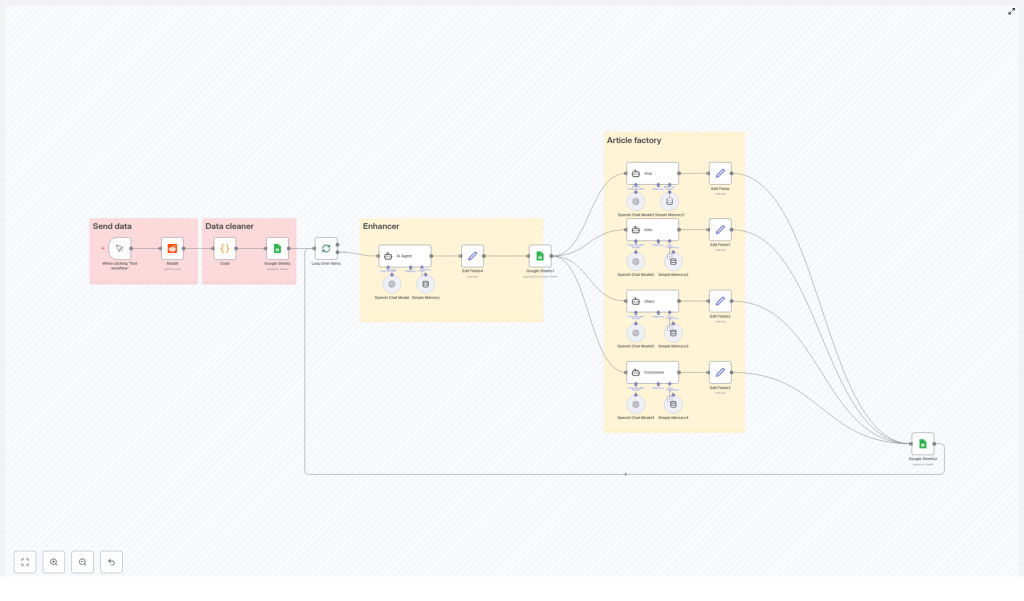
Task: Select the Reddit node
Action: click(x=172, y=248)
